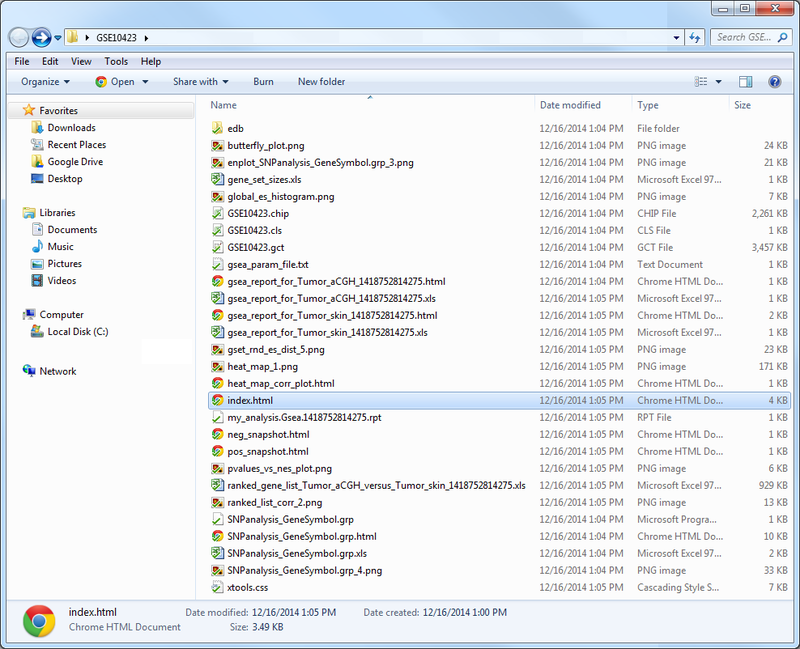This screenshot has height=649, width=800.
Task: Select pvalues_vs_nes_plot.png file name
Action: pyautogui.click(x=280, y=468)
